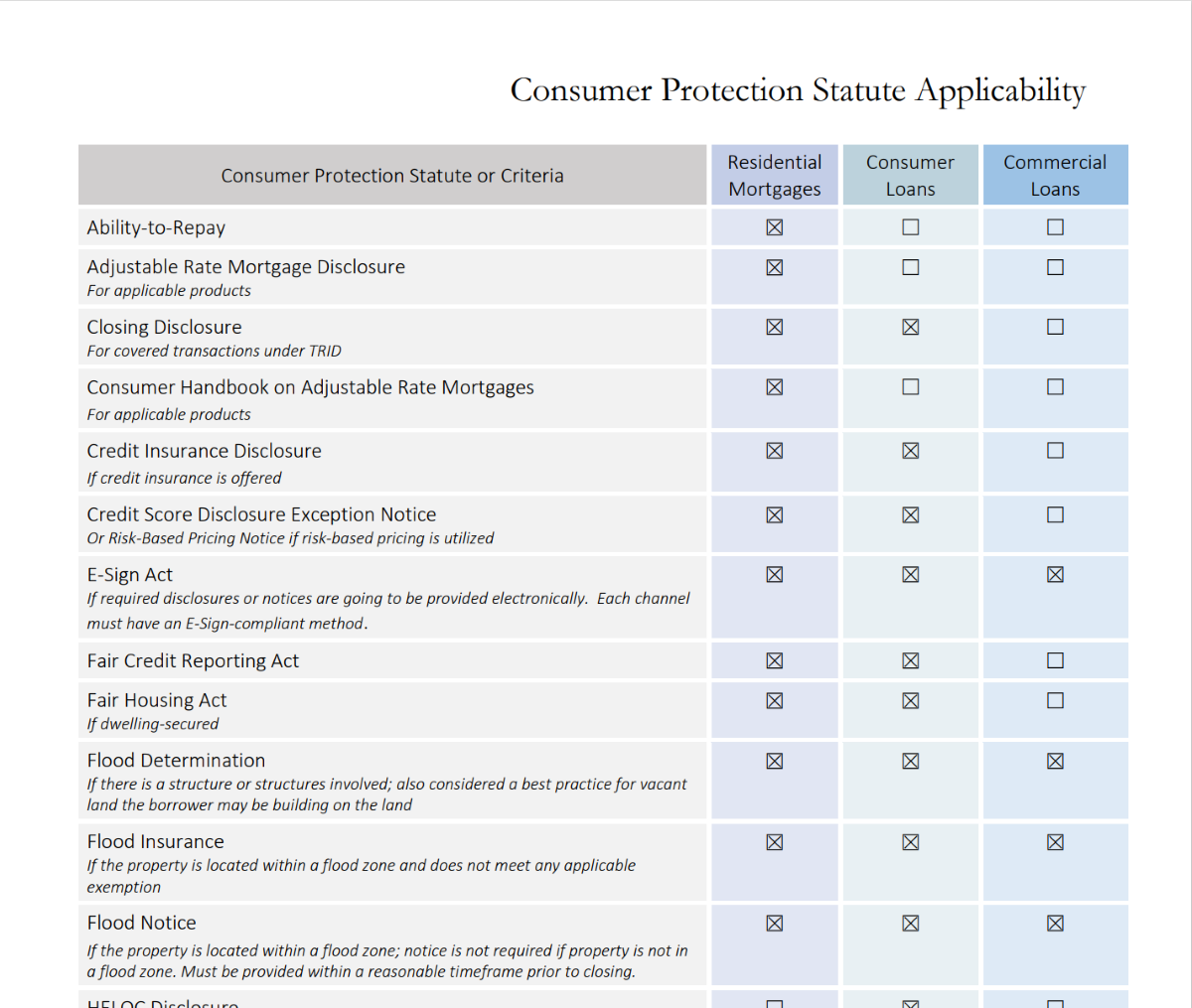The width and height of the screenshot is (1192, 1008).
Task: Click the Consumer Protection Statute Applicability title
Action: tap(798, 90)
